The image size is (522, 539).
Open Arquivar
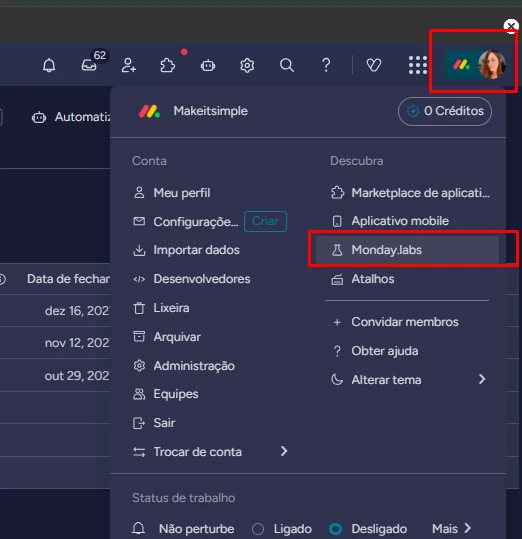[x=167, y=337]
